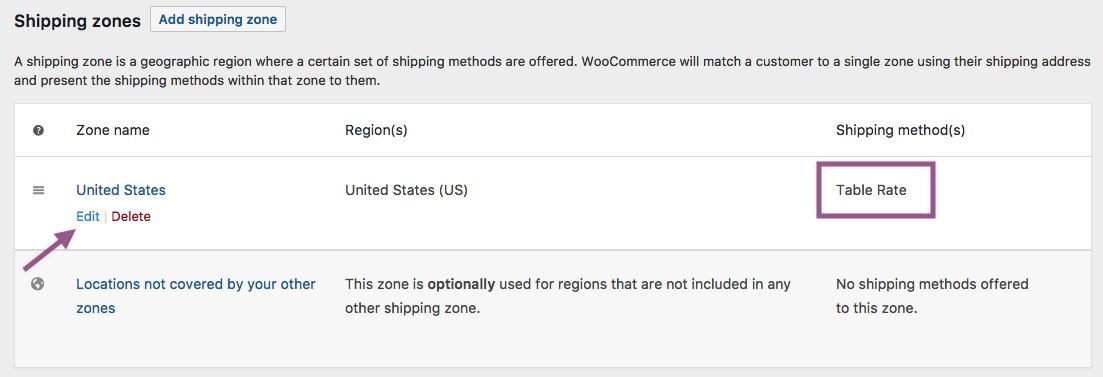Viewport: 1103px width, 377px height.
Task: Delete the United States shipping zone
Action: click(x=131, y=217)
